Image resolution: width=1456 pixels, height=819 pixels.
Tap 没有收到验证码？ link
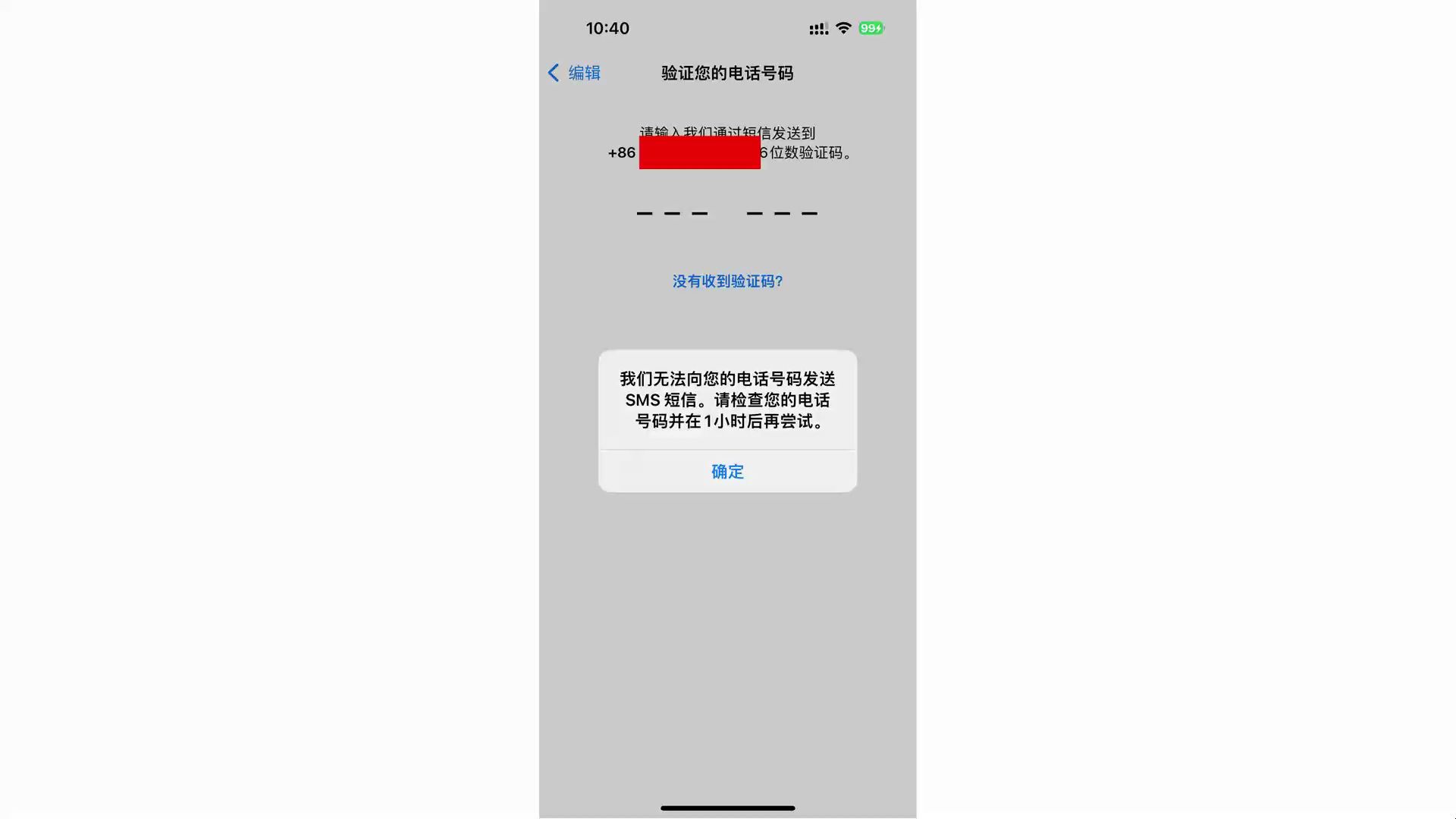click(x=728, y=281)
